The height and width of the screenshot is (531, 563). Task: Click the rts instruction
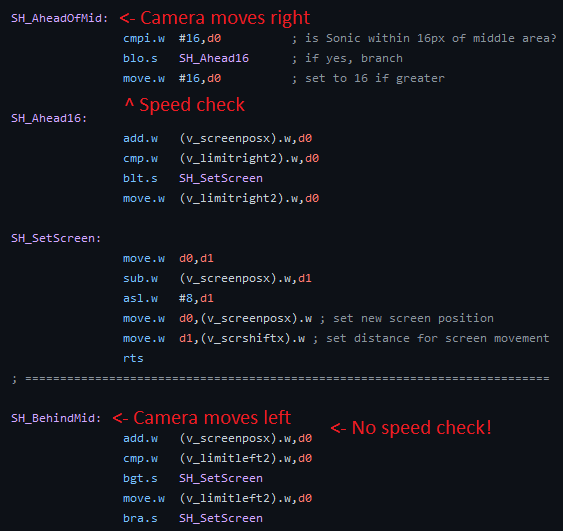(133, 358)
